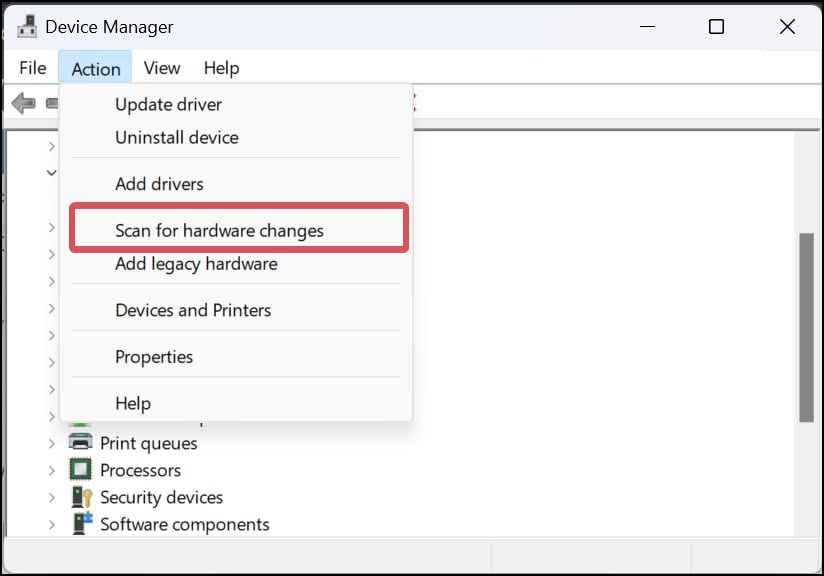Viewport: 824px width, 576px height.
Task: Open Properties from Action menu
Action: click(x=236, y=357)
